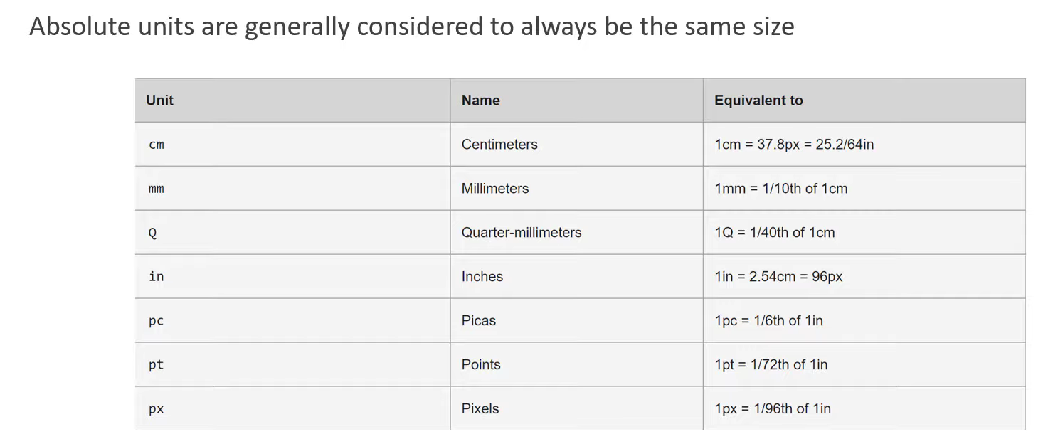Select the Quarter-millimeters name cell
This screenshot has height=443, width=1040.
pos(521,233)
